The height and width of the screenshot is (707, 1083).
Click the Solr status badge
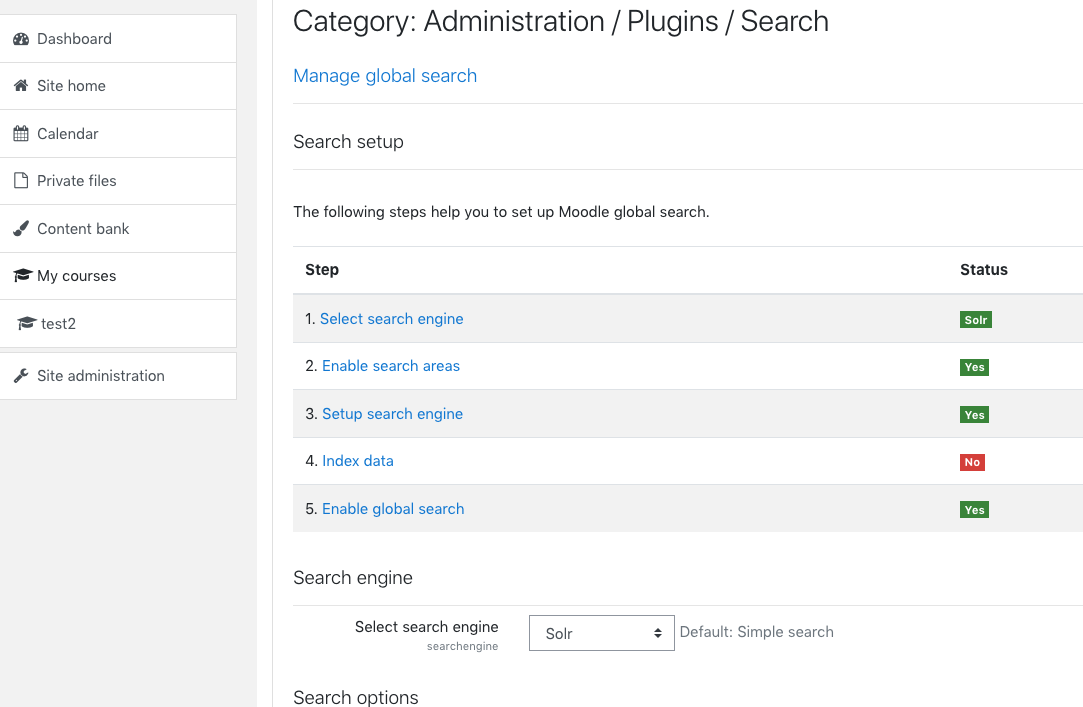(x=975, y=320)
